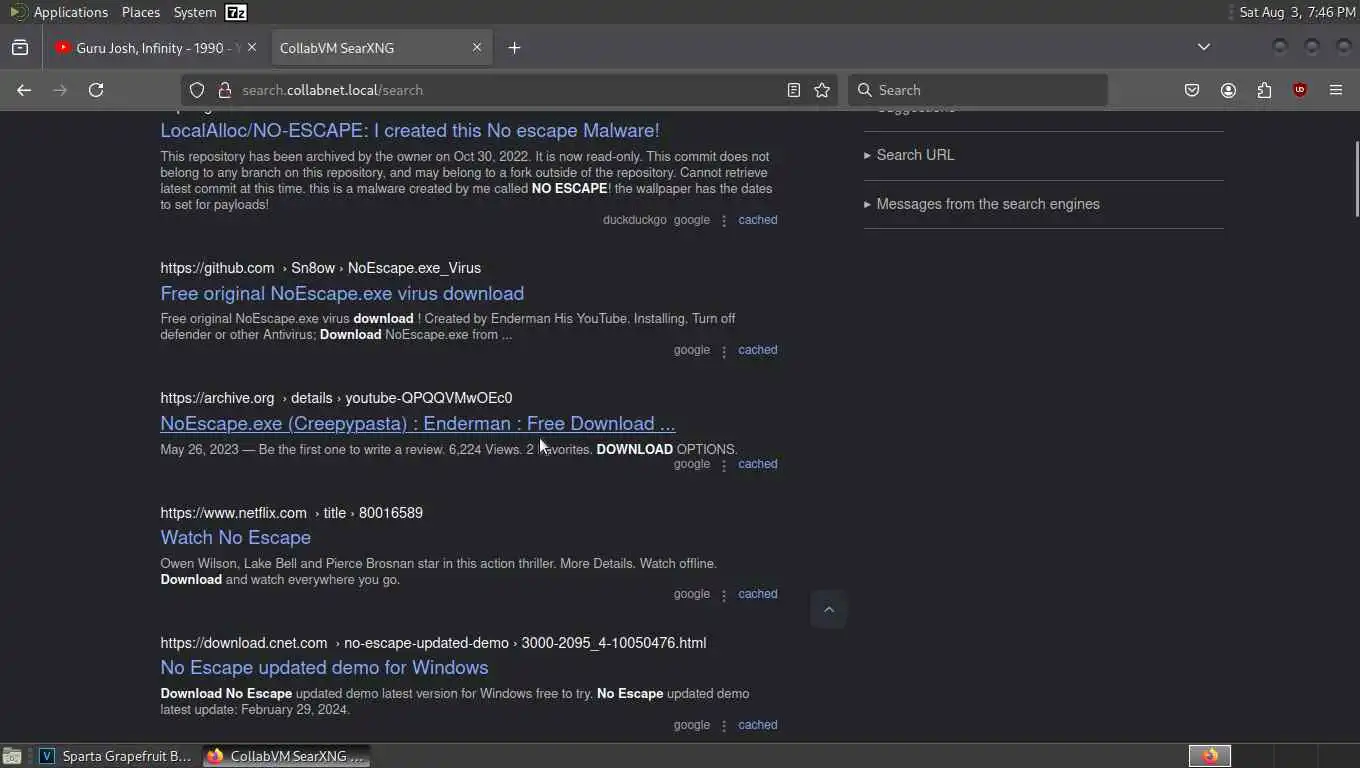Click the show desktop icon in bottom panel
Screen dimensions: 1360x768
tap(12, 756)
